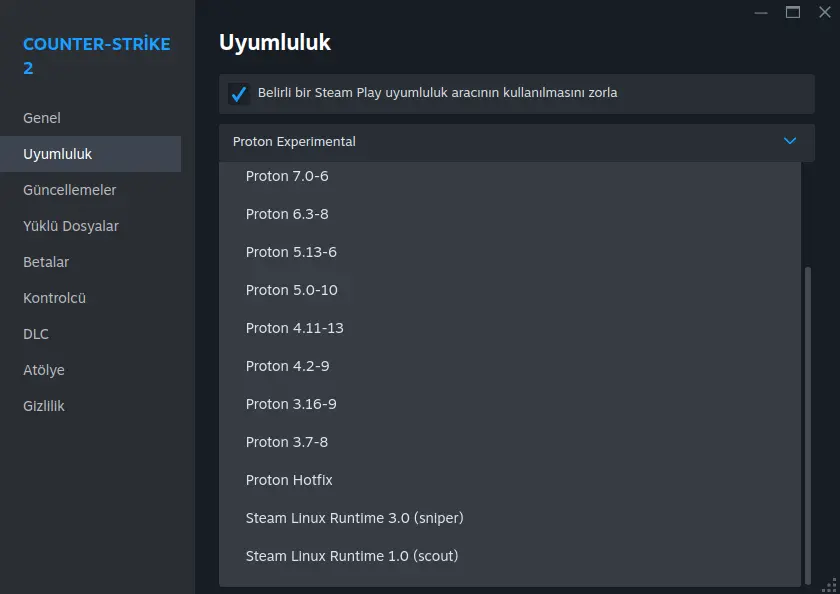Open the Güncellemeler section
840x594 pixels.
tap(91, 190)
